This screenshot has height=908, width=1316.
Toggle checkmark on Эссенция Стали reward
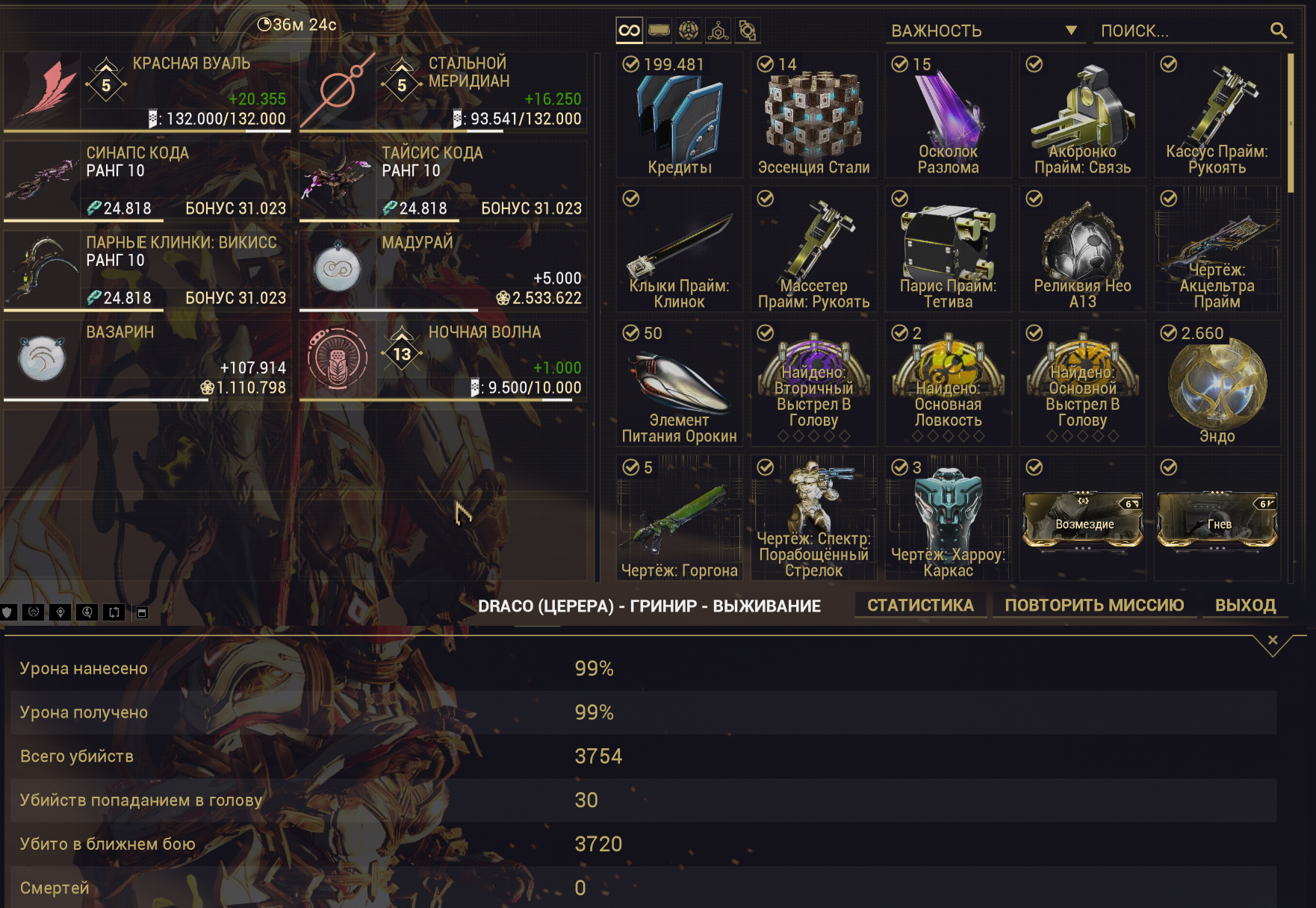click(x=766, y=64)
